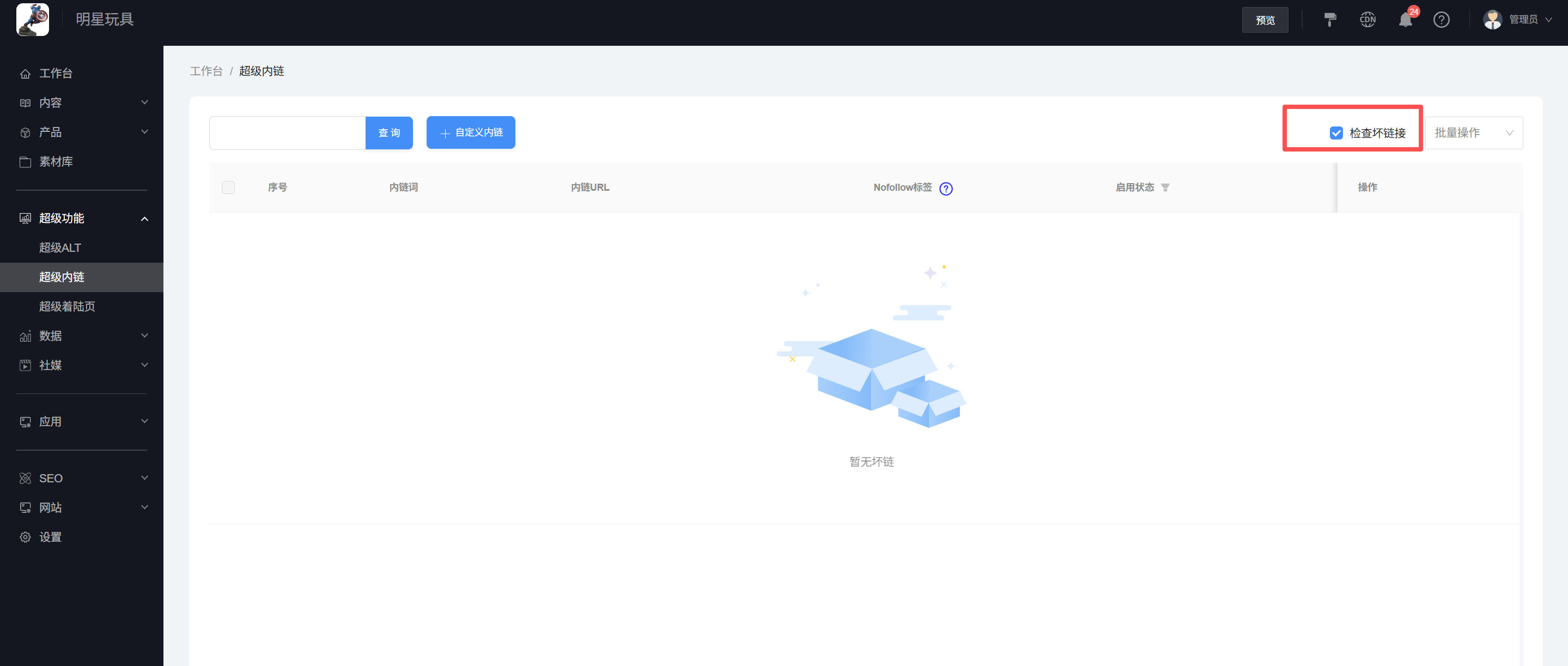Click the 管理员 avatar icon
Screen dimensions: 1568x666
pos(1492,20)
